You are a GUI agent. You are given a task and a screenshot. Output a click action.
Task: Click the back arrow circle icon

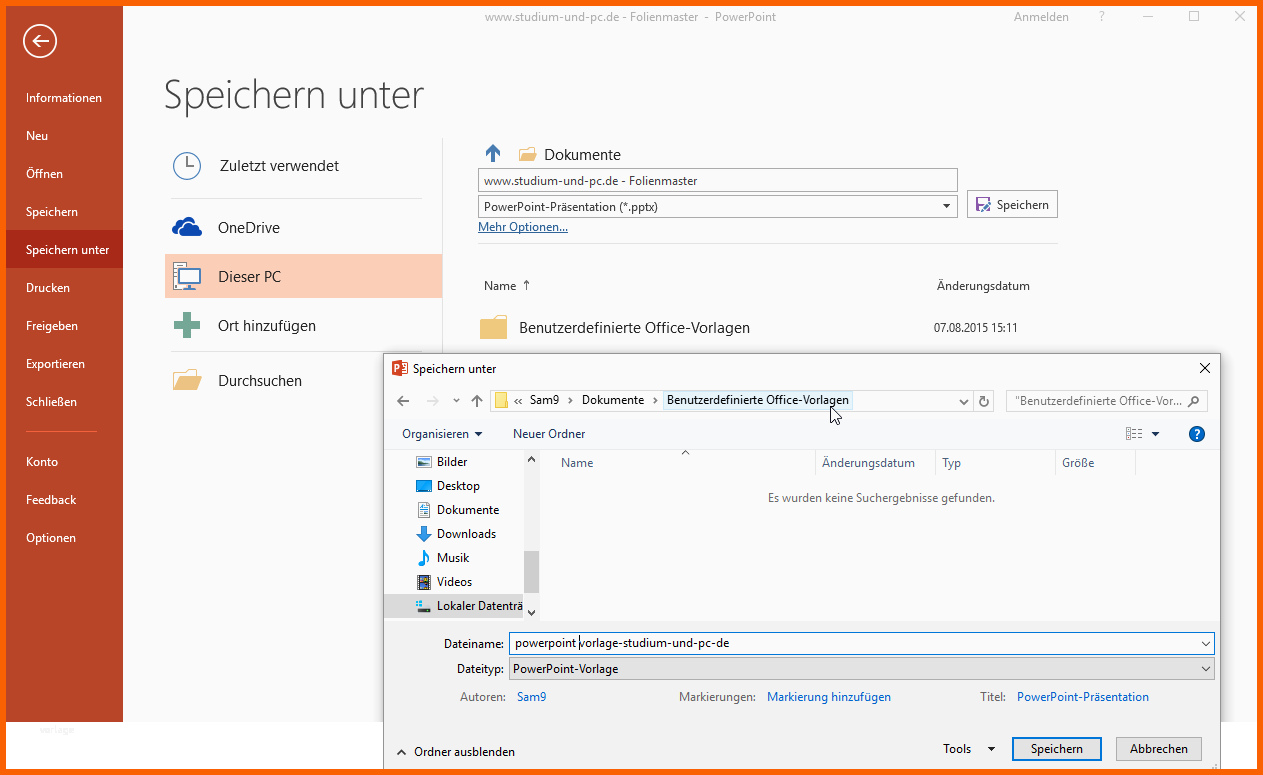click(40, 41)
